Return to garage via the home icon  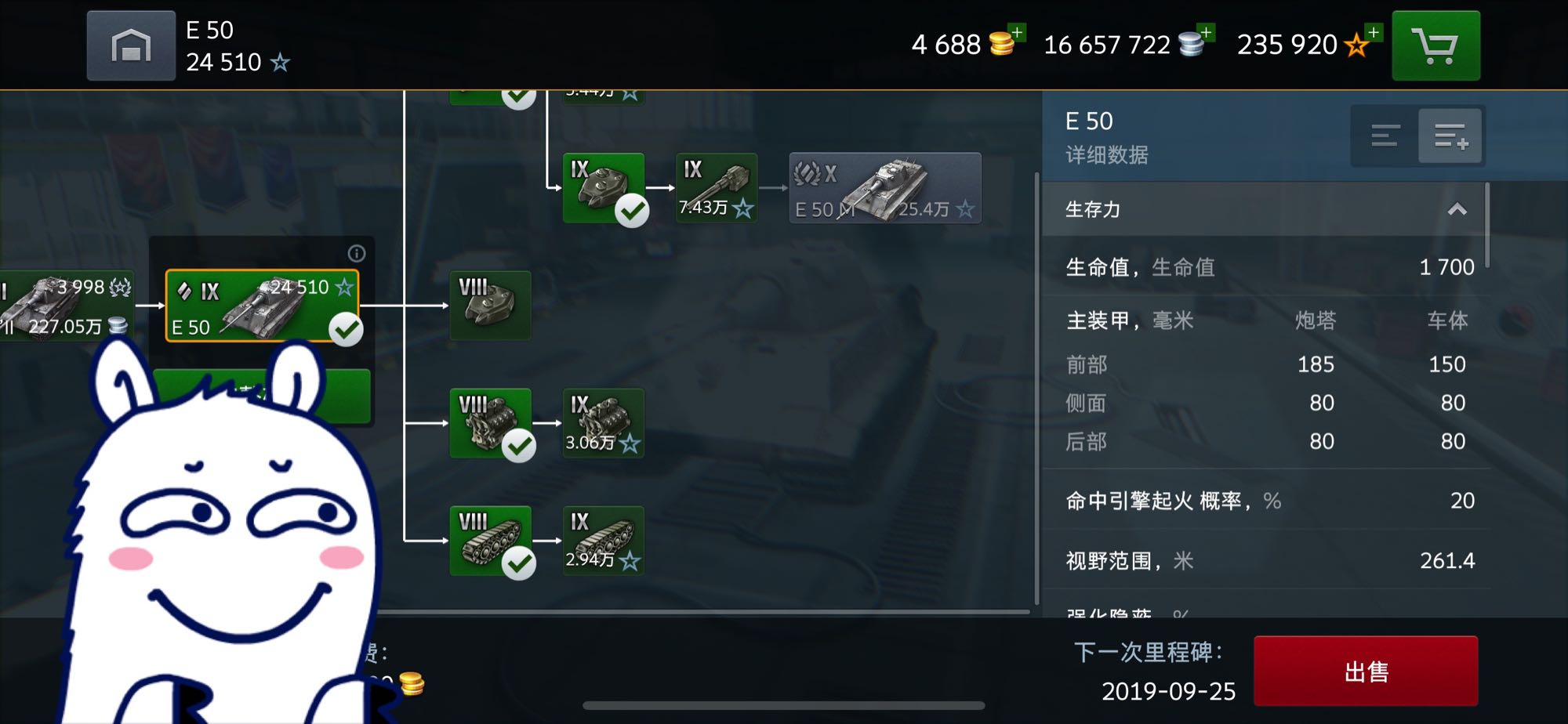point(131,45)
